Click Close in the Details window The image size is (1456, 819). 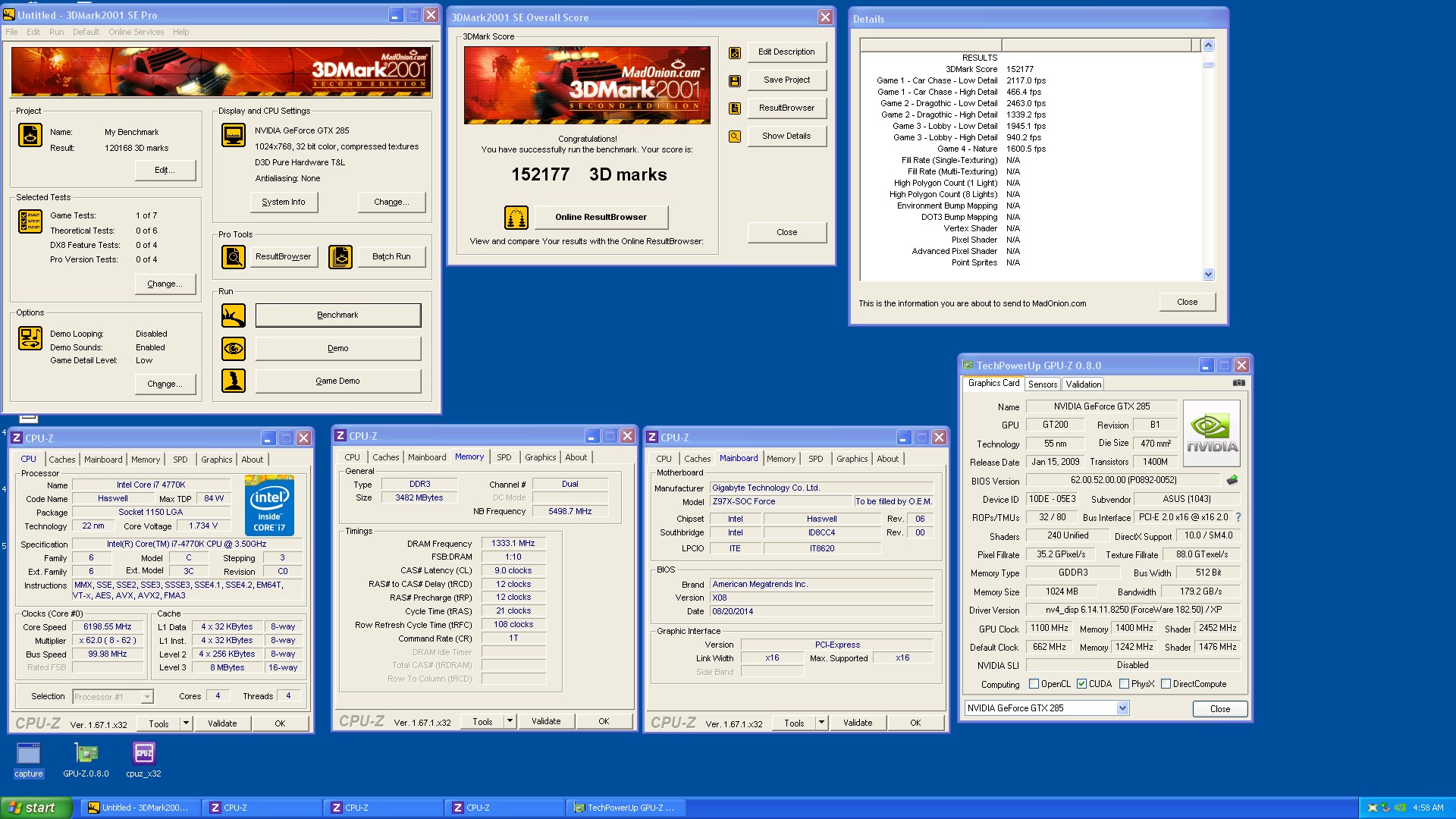point(1187,303)
